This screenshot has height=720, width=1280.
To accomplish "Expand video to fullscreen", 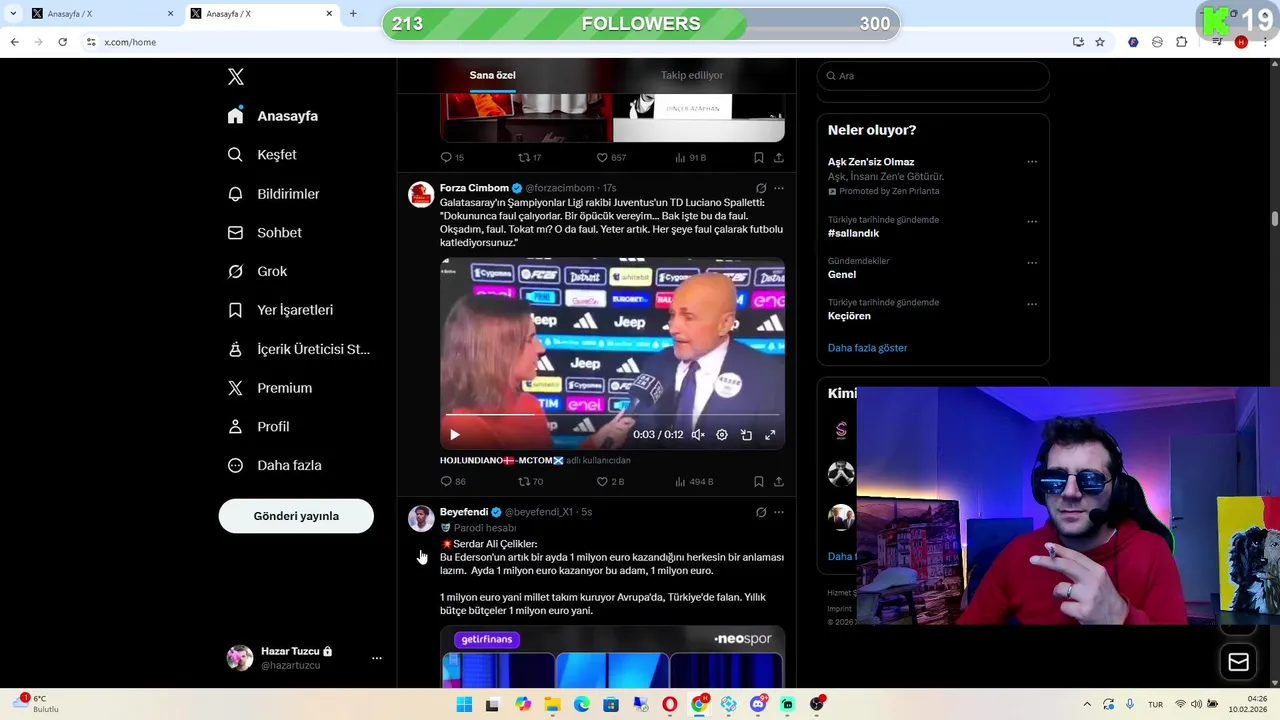I will pyautogui.click(x=770, y=435).
